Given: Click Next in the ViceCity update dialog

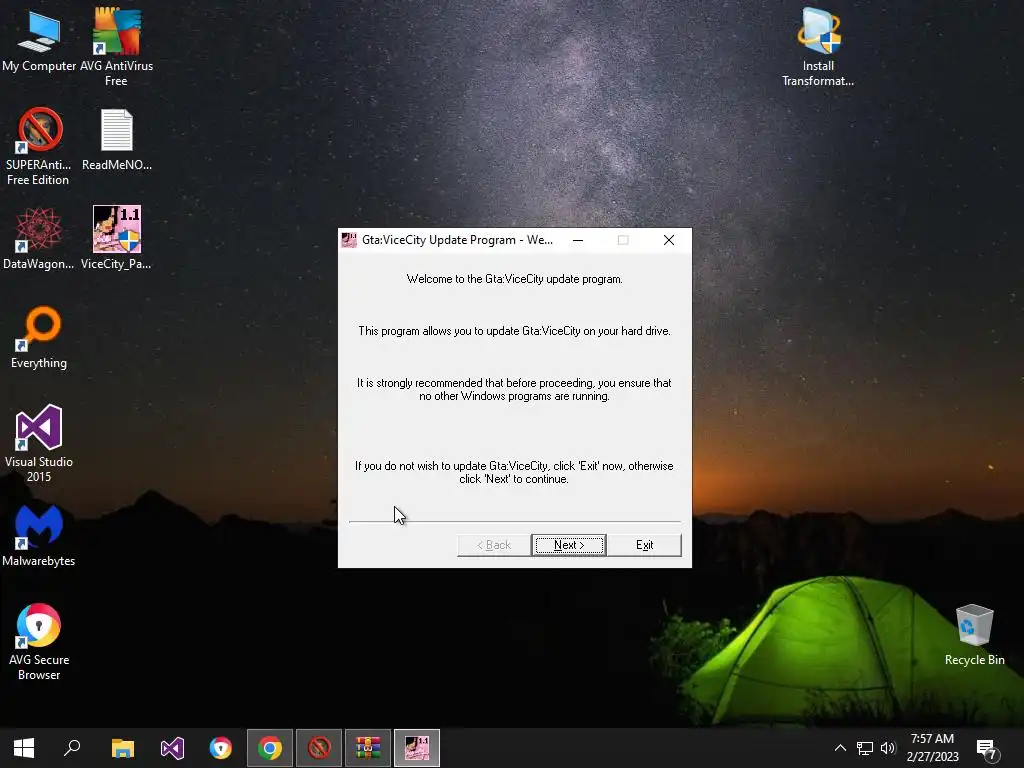Looking at the screenshot, I should (x=569, y=545).
